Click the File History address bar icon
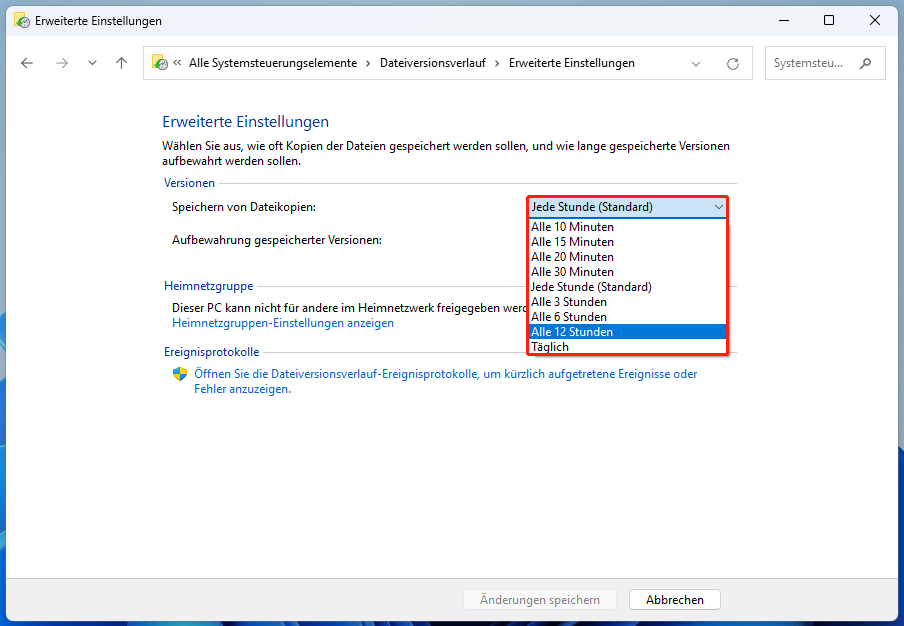This screenshot has height=626, width=904. (160, 62)
